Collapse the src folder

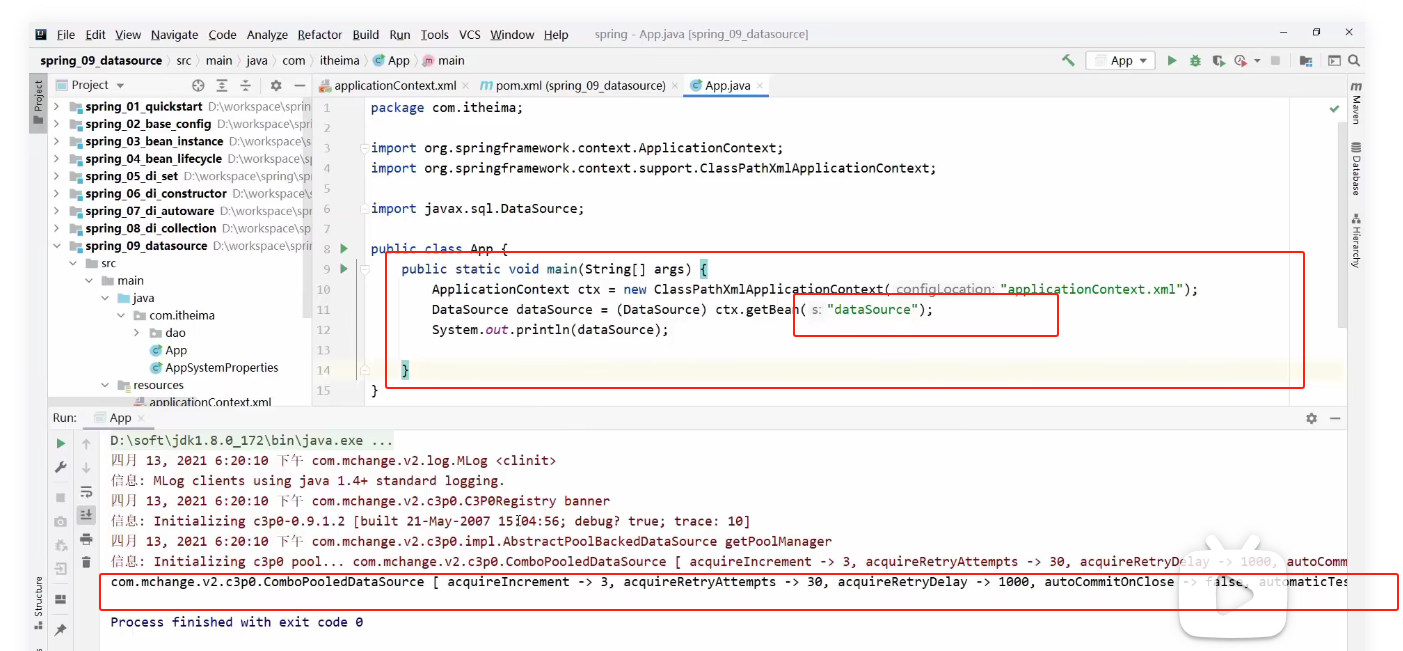pyautogui.click(x=73, y=263)
